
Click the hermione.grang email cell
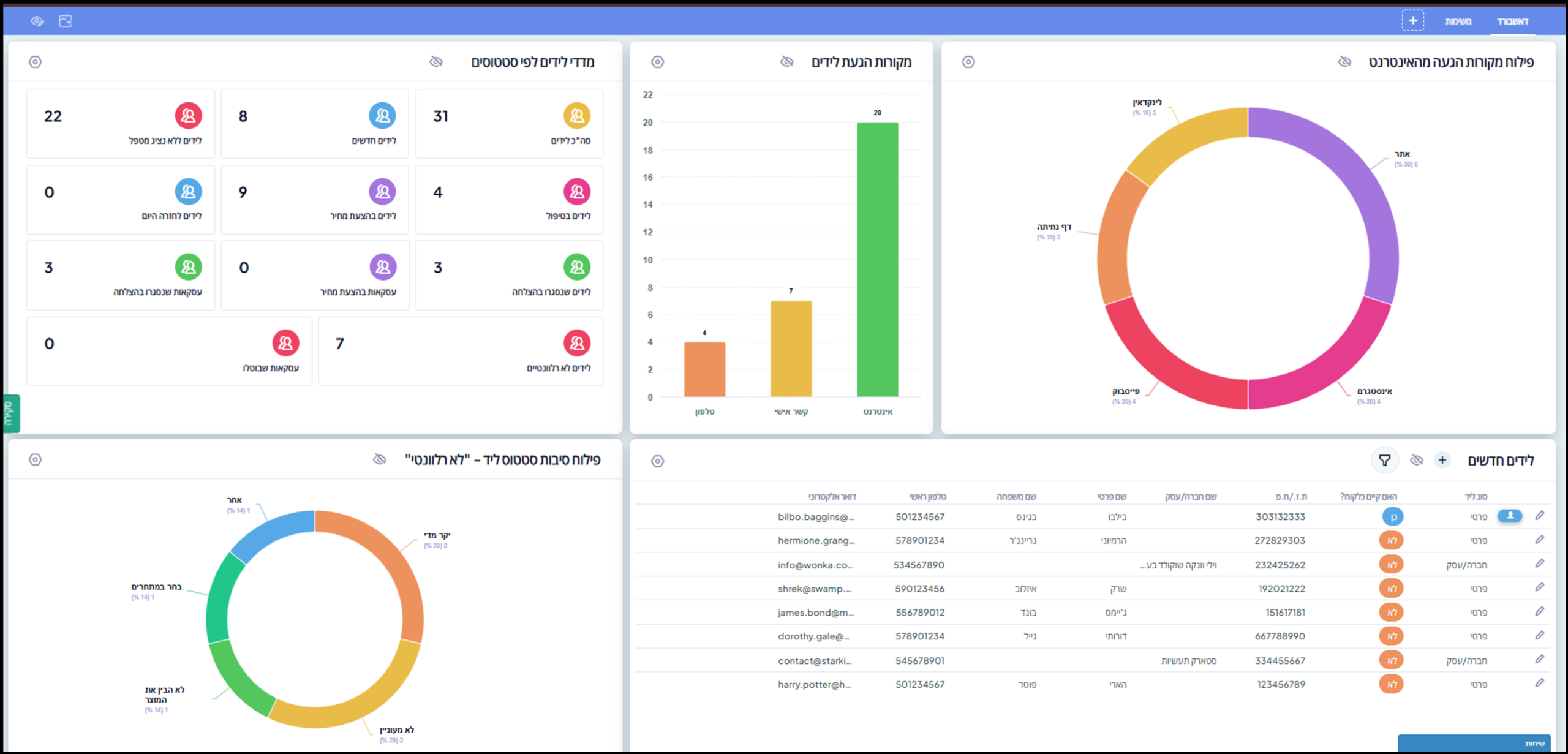point(816,540)
